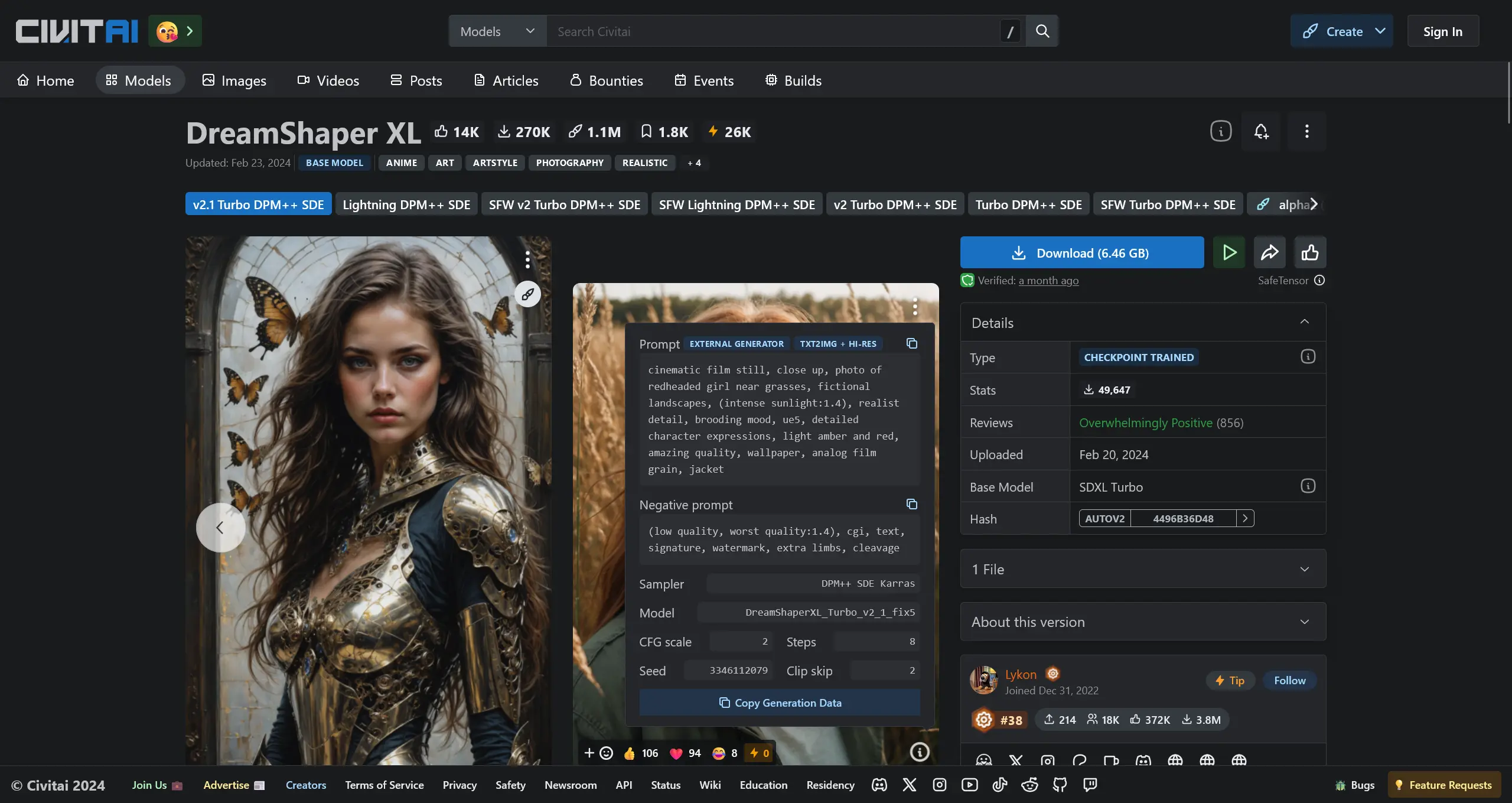Click the share arrow button

[1269, 253]
